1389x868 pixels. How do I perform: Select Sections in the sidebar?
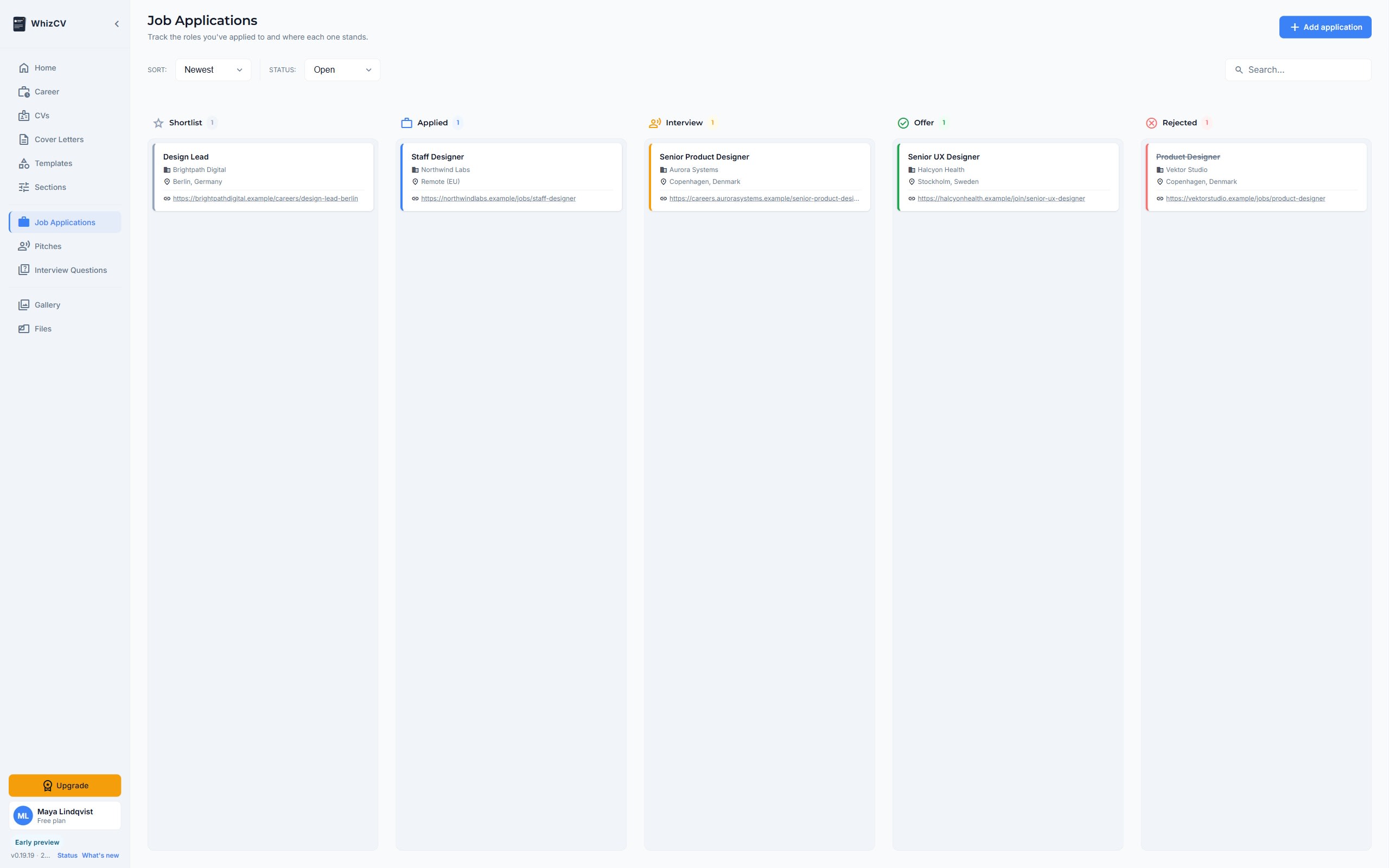[x=65, y=187]
